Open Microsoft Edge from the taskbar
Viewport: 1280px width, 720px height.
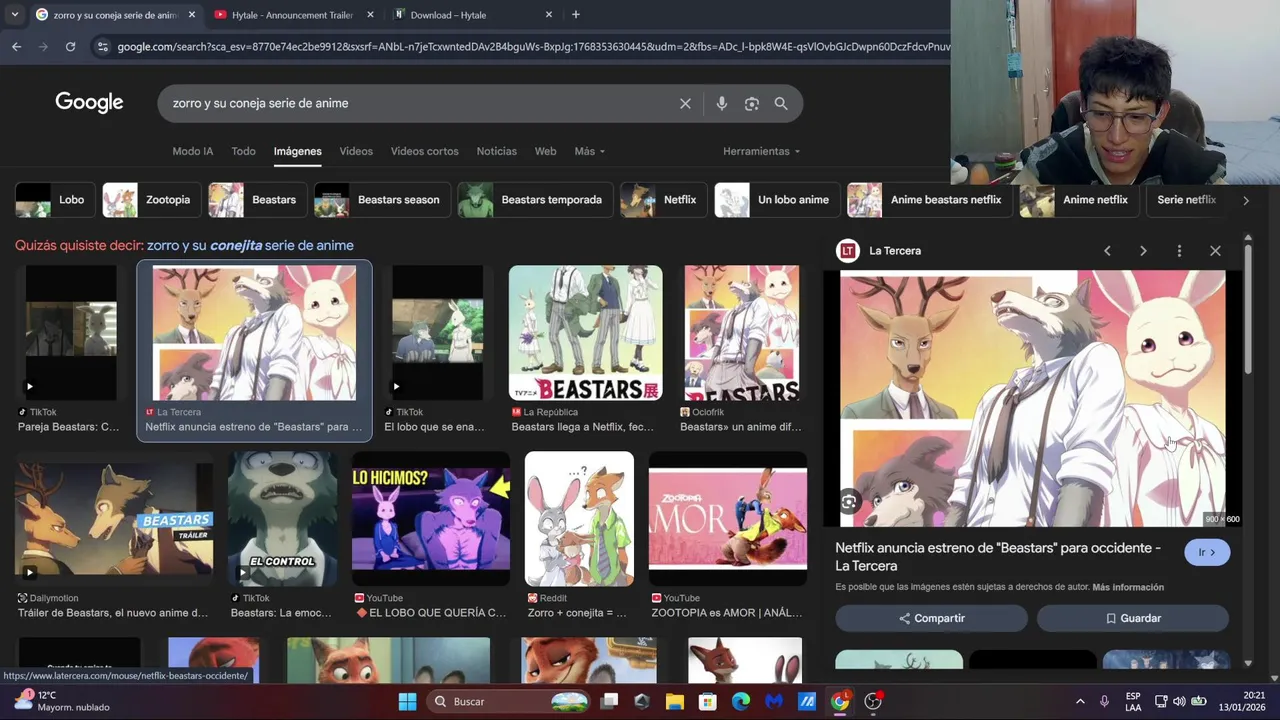(741, 701)
